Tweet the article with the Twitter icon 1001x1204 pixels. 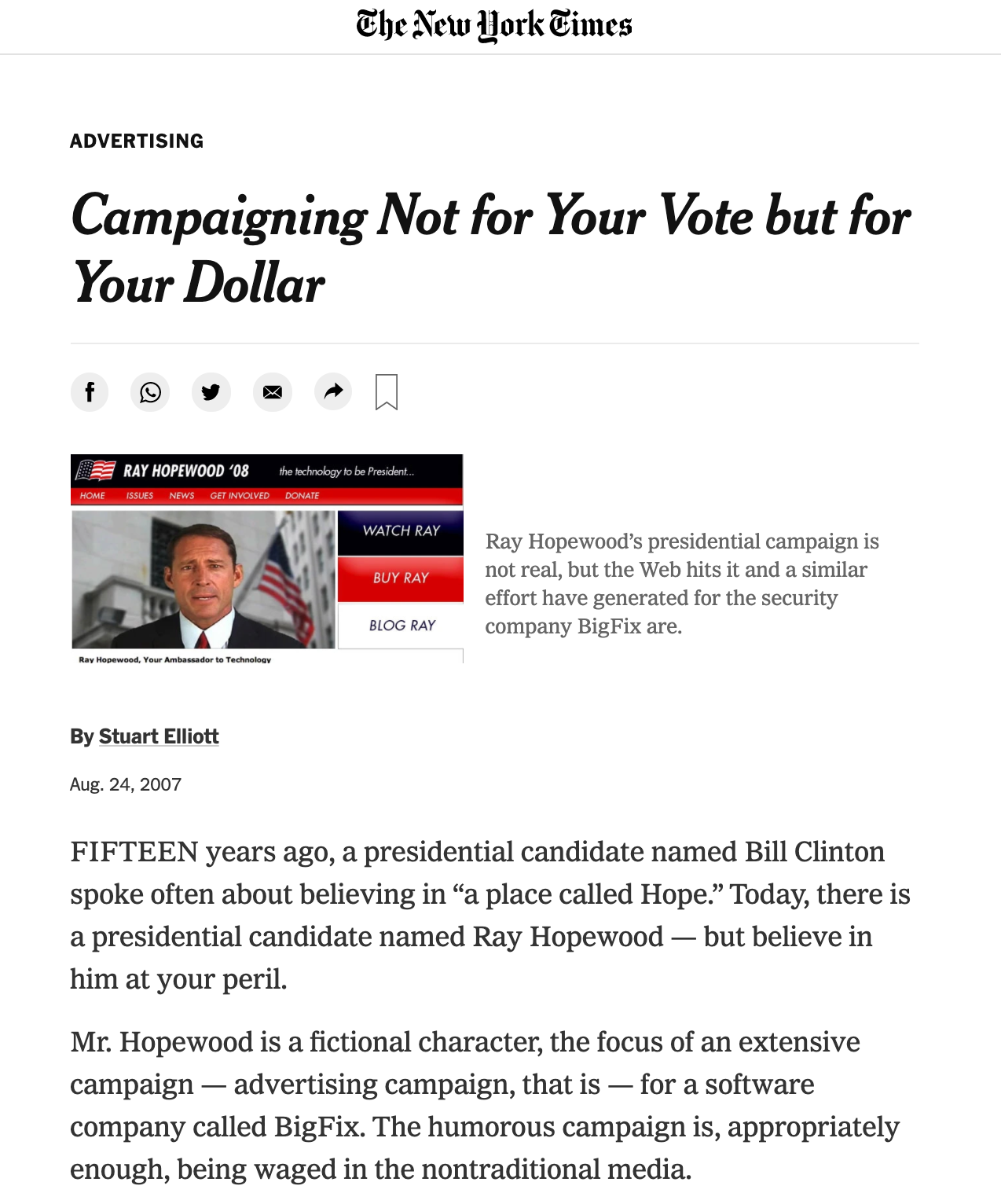(x=211, y=391)
